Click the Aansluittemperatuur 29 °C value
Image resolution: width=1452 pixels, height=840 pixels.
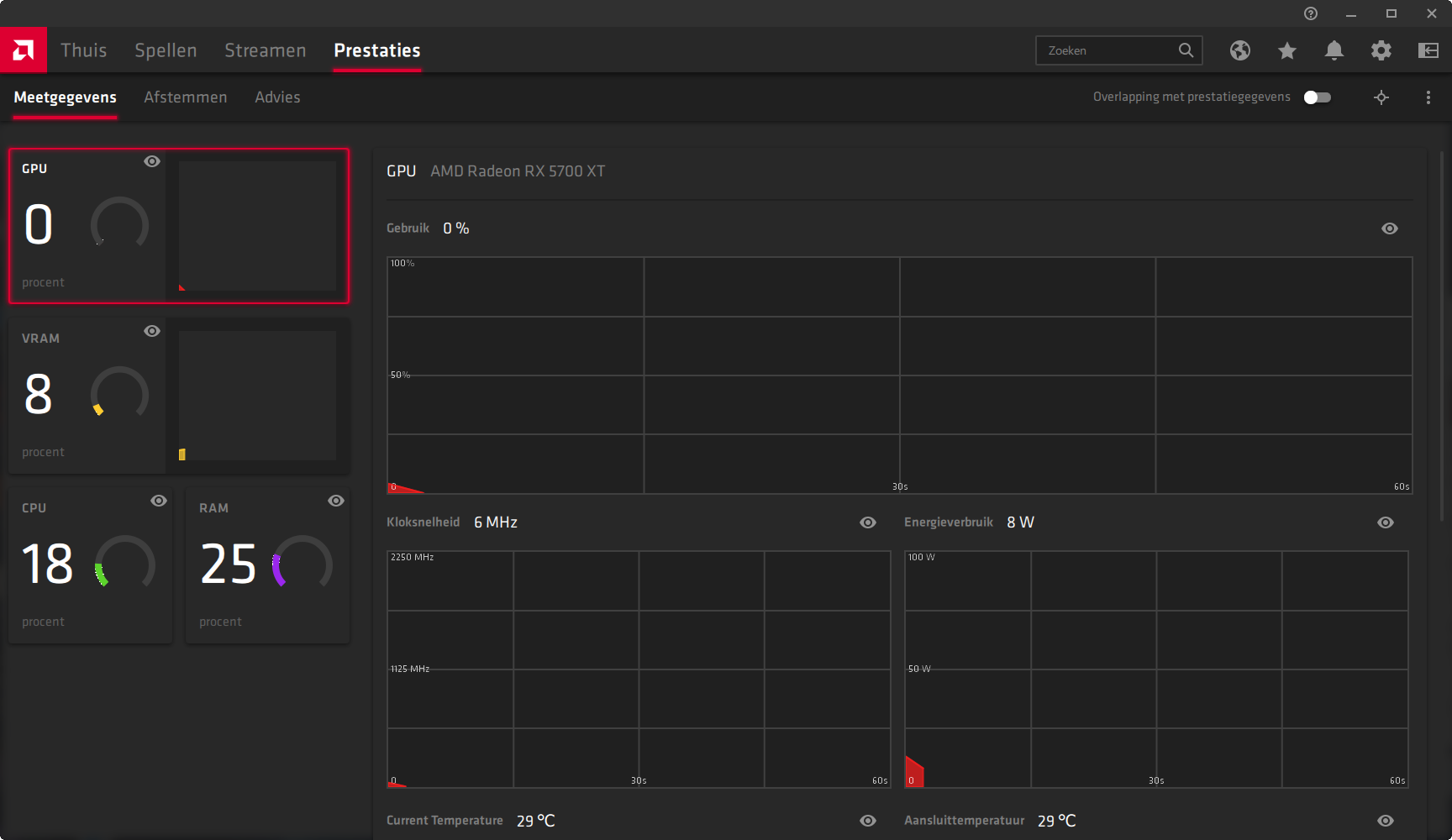1057,821
